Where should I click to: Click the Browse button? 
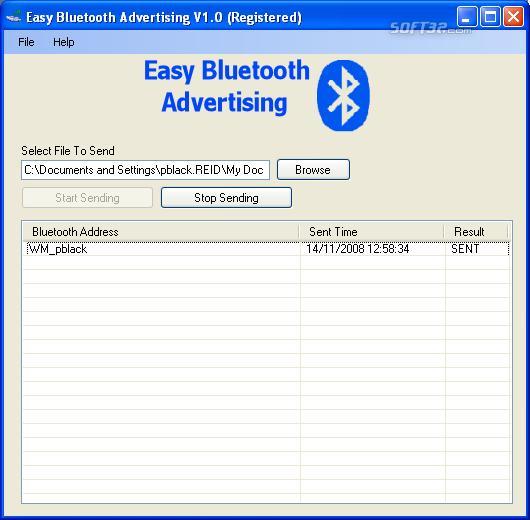click(313, 169)
